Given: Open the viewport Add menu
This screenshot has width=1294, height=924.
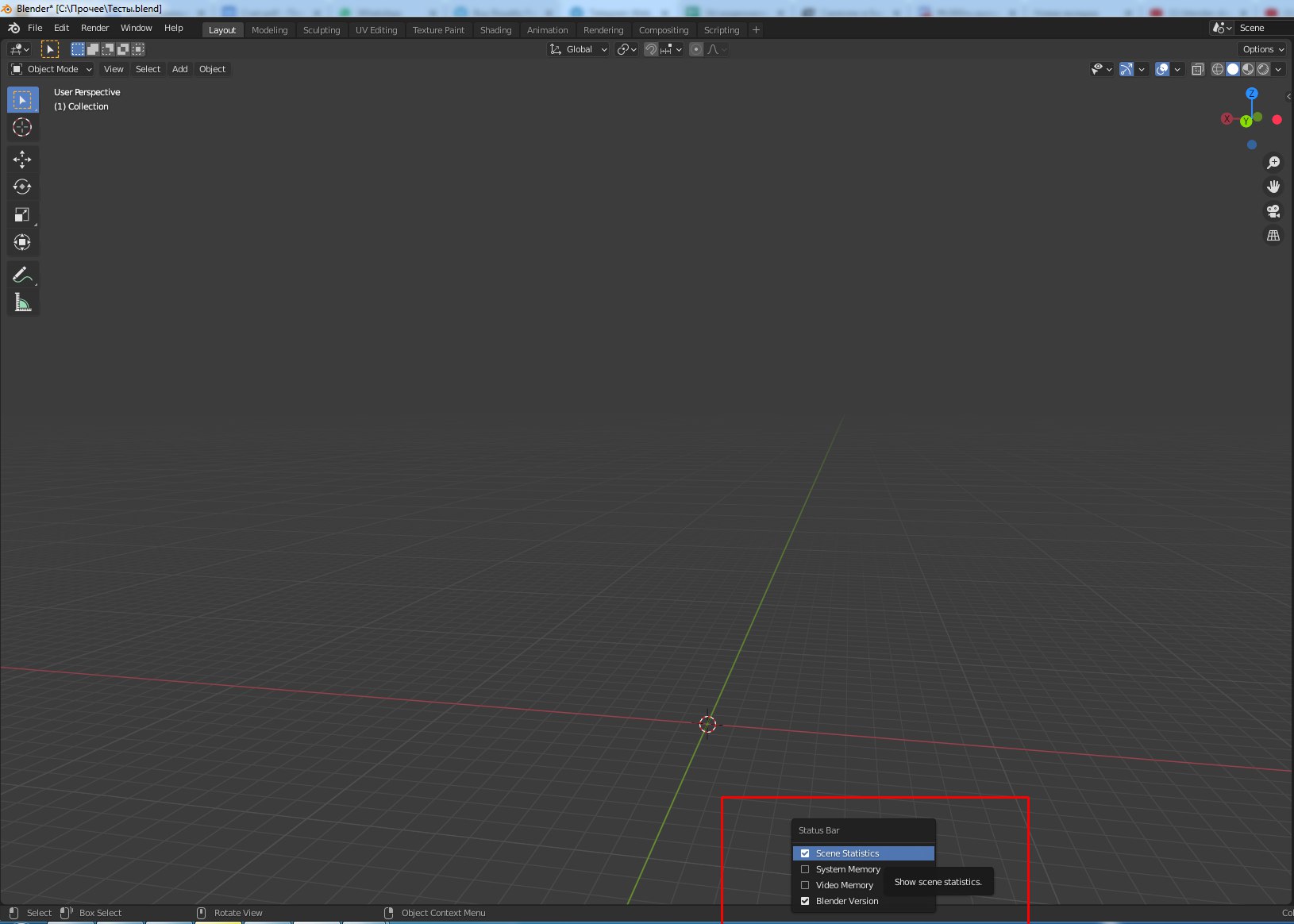Looking at the screenshot, I should (x=180, y=69).
